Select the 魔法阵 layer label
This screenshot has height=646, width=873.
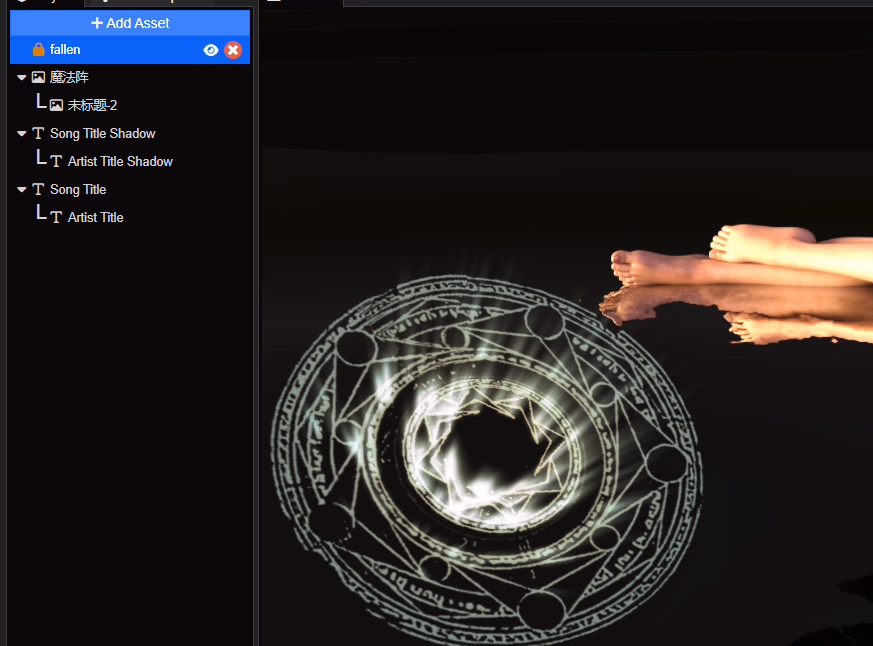69,77
